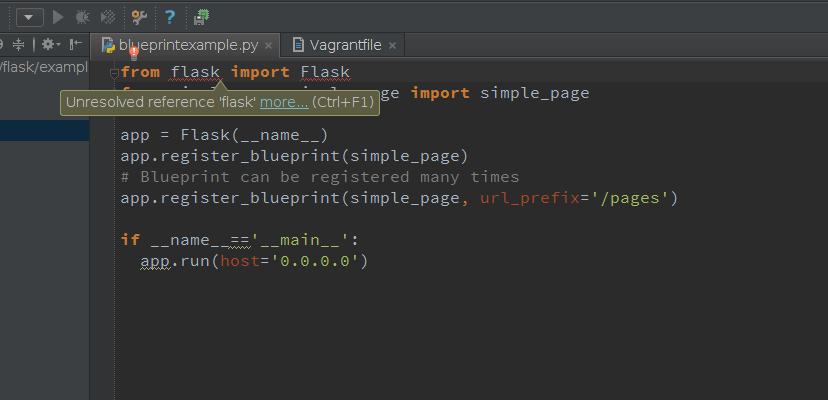Click the Run play button
Image resolution: width=828 pixels, height=400 pixels.
[x=58, y=17]
